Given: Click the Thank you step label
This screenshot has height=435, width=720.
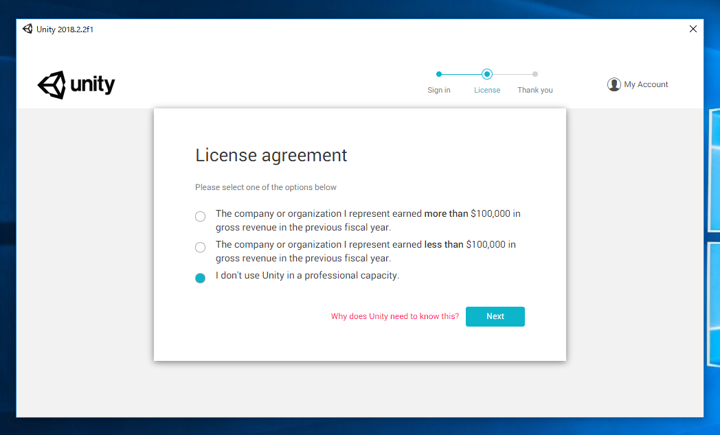Looking at the screenshot, I should point(535,90).
